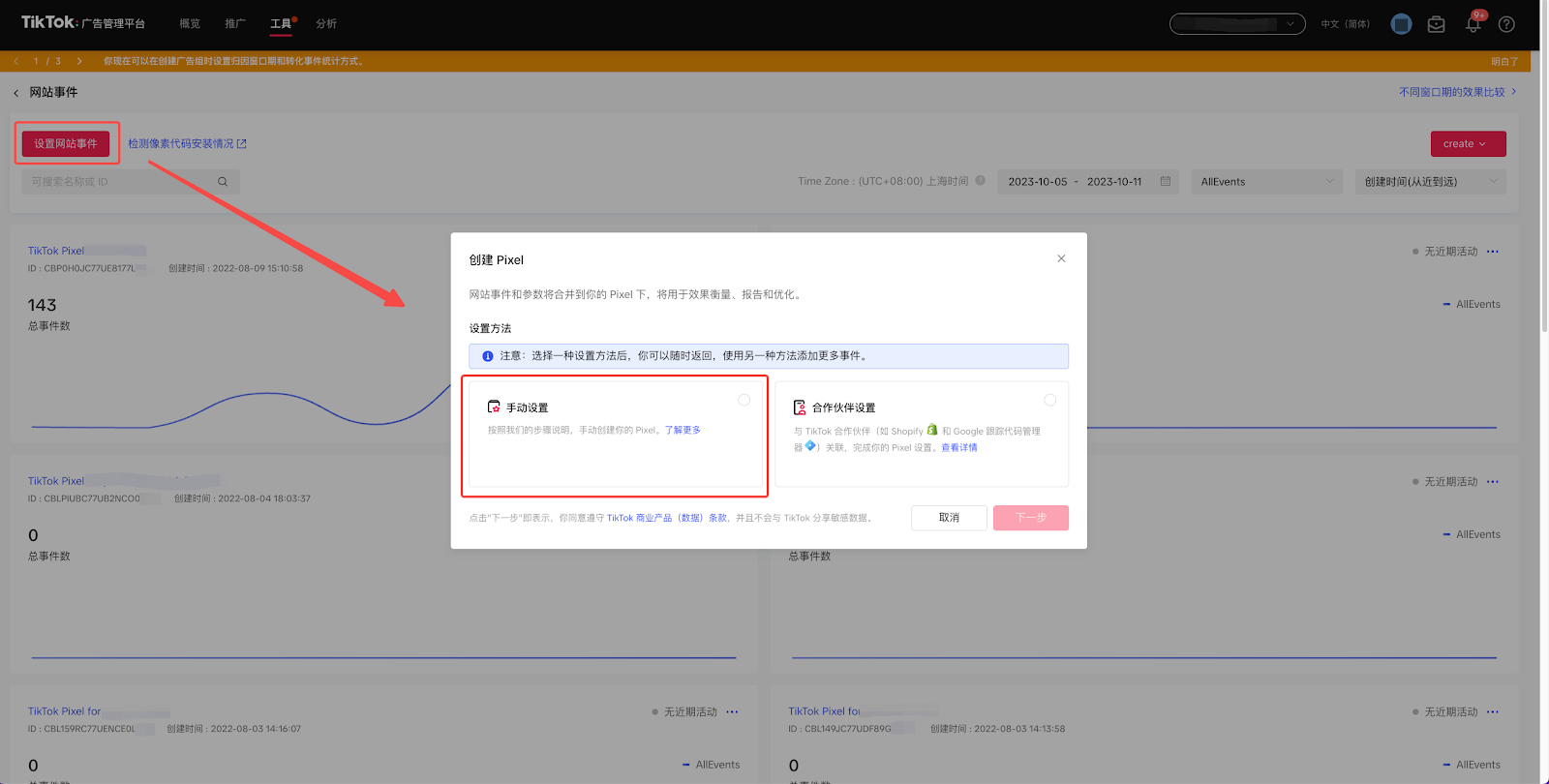The image size is (1549, 784).
Task: Open TikTok 商业产品（数据）条款 link
Action: [667, 518]
